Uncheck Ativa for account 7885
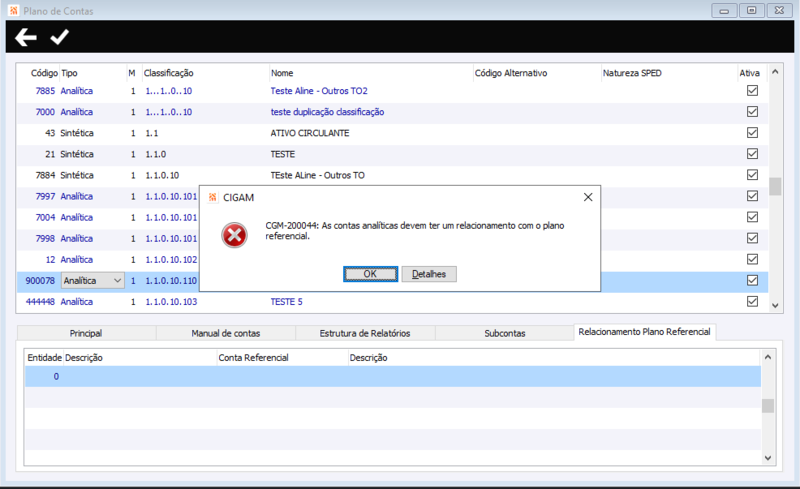This screenshot has width=800, height=489. click(x=752, y=91)
